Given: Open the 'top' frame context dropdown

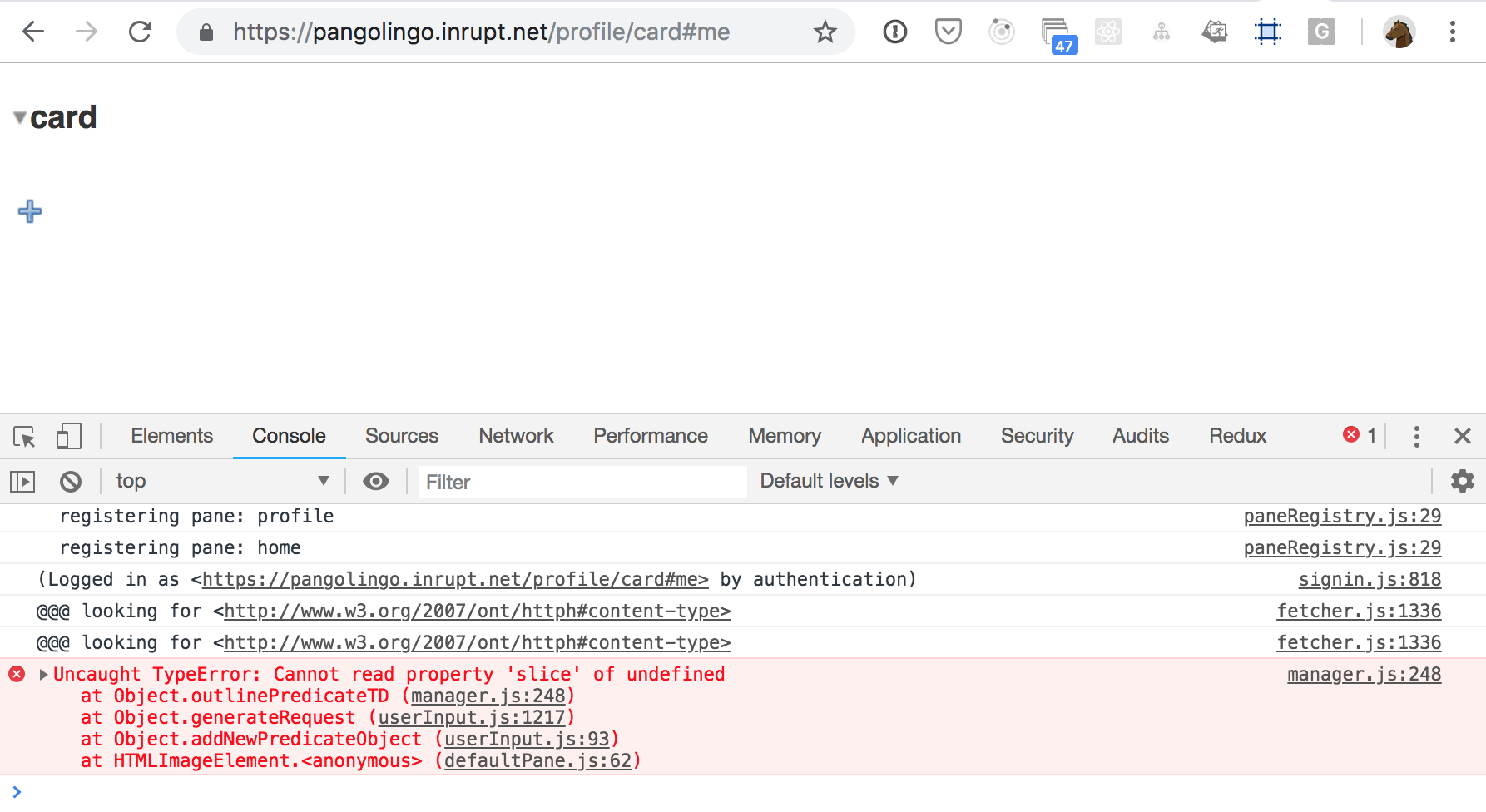Looking at the screenshot, I should [220, 481].
